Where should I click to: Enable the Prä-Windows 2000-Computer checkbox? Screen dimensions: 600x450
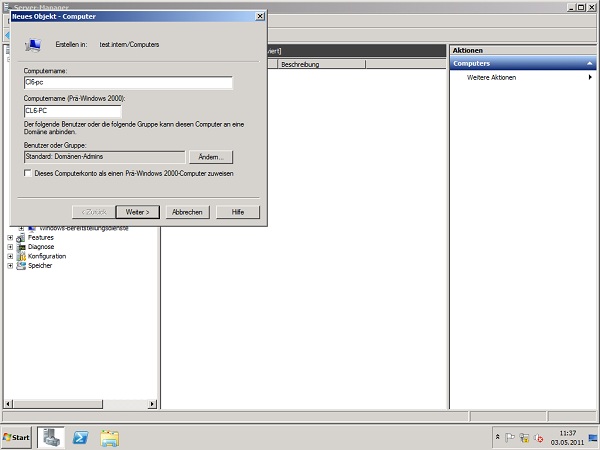[28, 173]
